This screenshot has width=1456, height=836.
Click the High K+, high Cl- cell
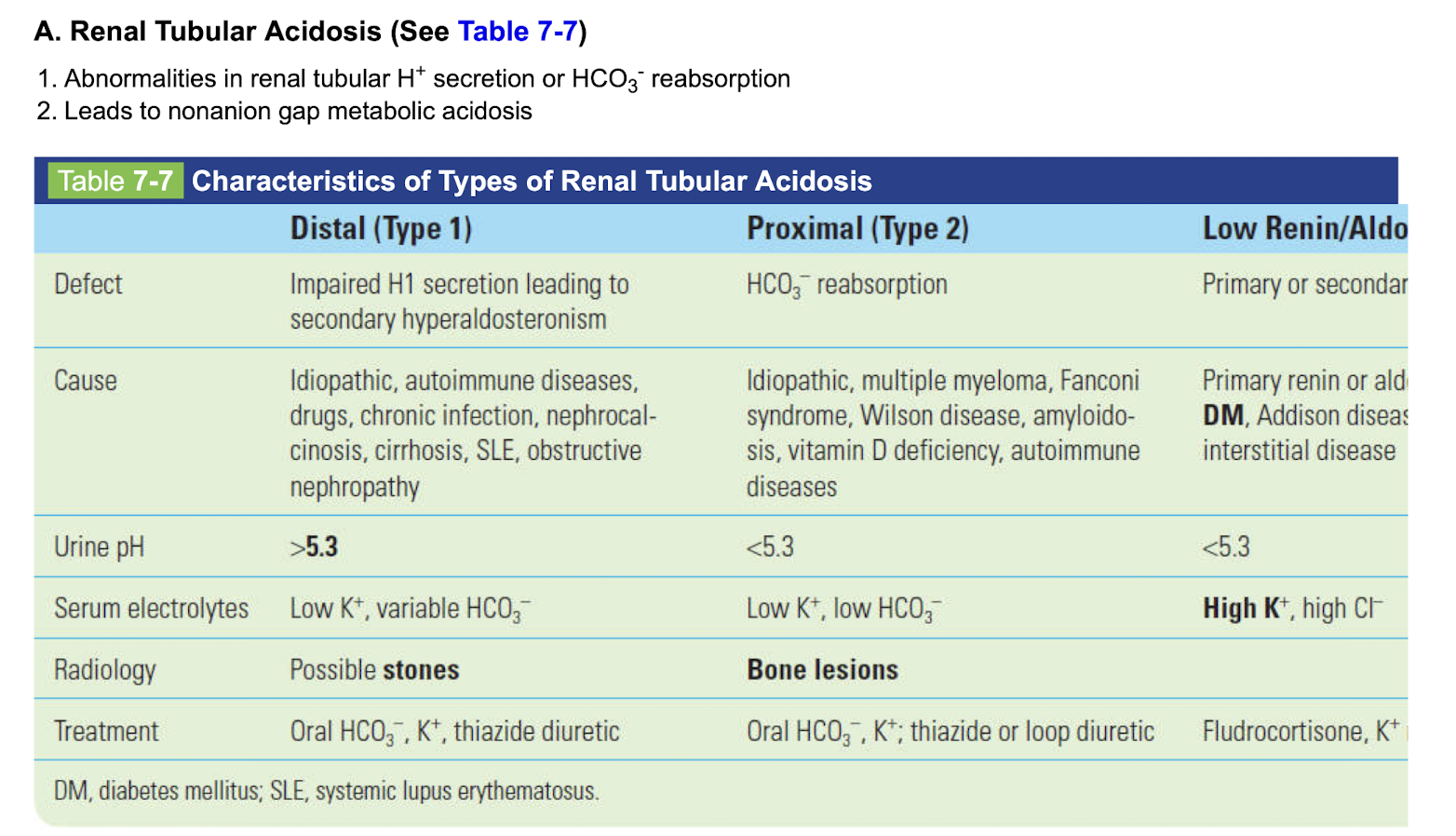[1292, 609]
